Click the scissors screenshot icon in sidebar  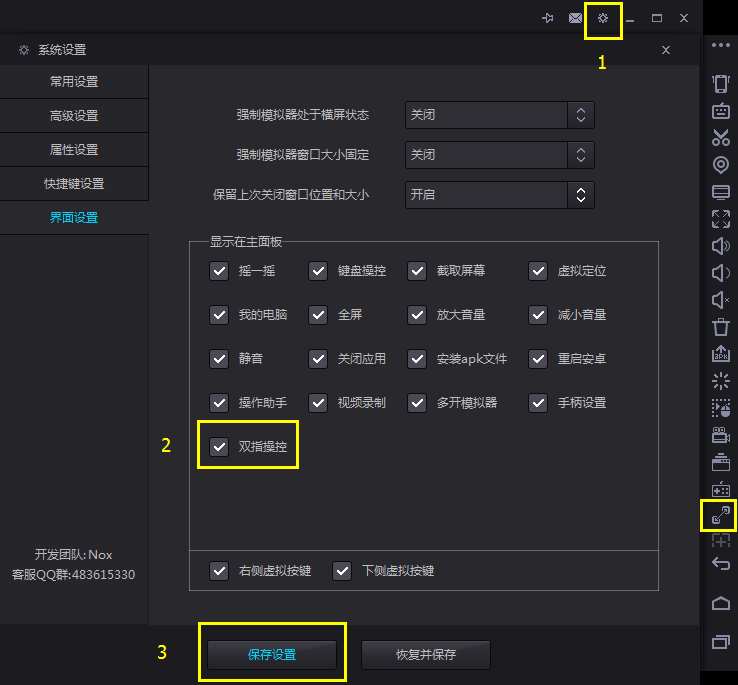point(721,137)
